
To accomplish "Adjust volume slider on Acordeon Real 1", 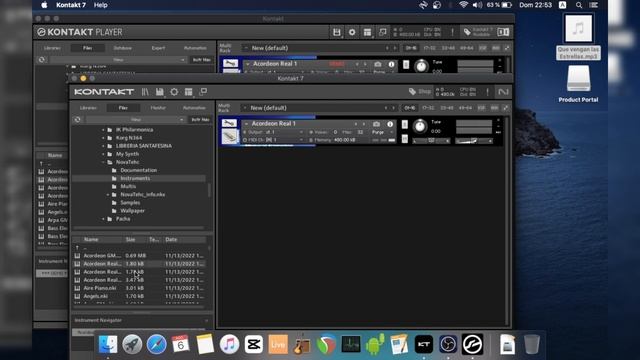I will coord(475,141).
